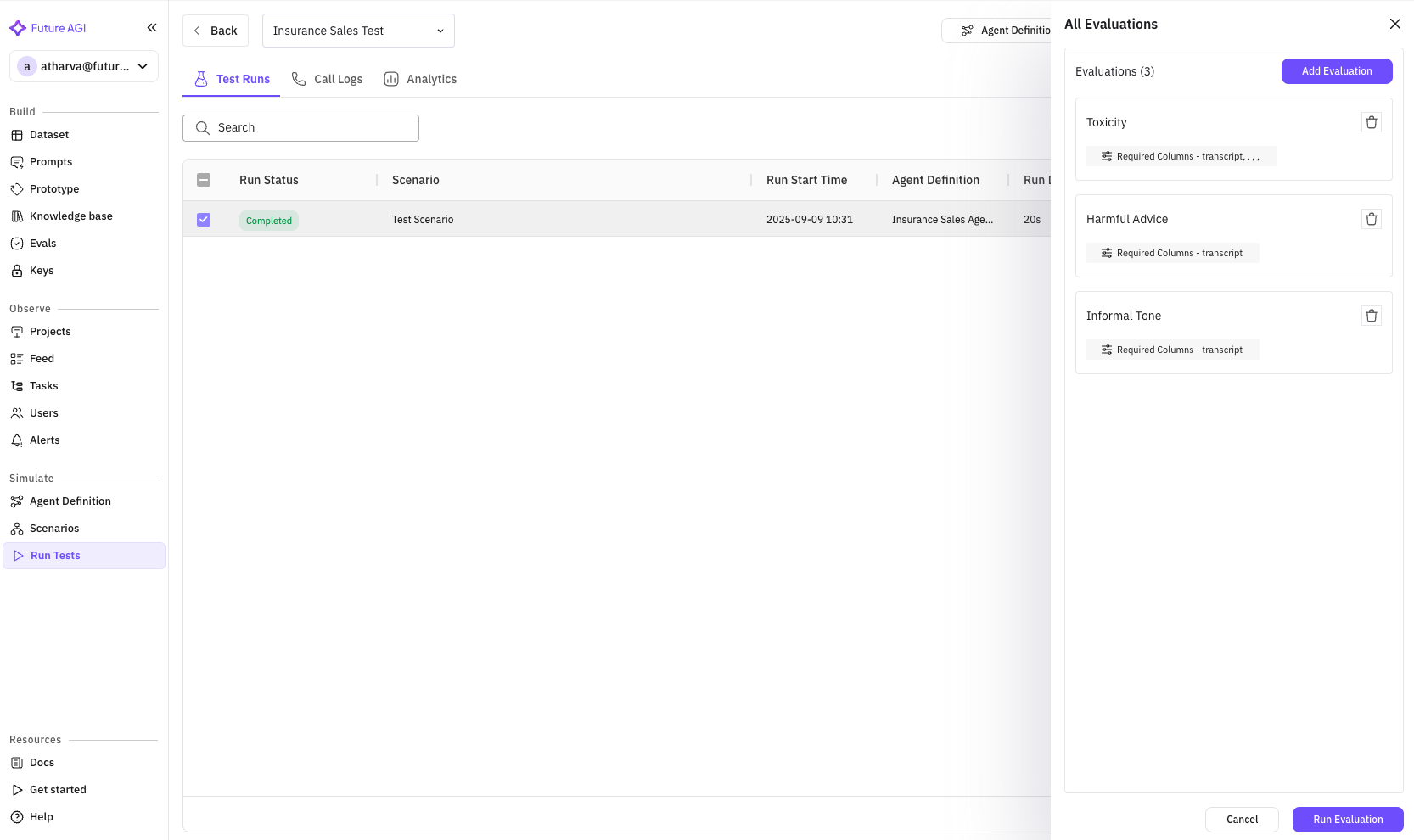Click the Add Evaluation button
The image size is (1414, 840).
[x=1337, y=71]
